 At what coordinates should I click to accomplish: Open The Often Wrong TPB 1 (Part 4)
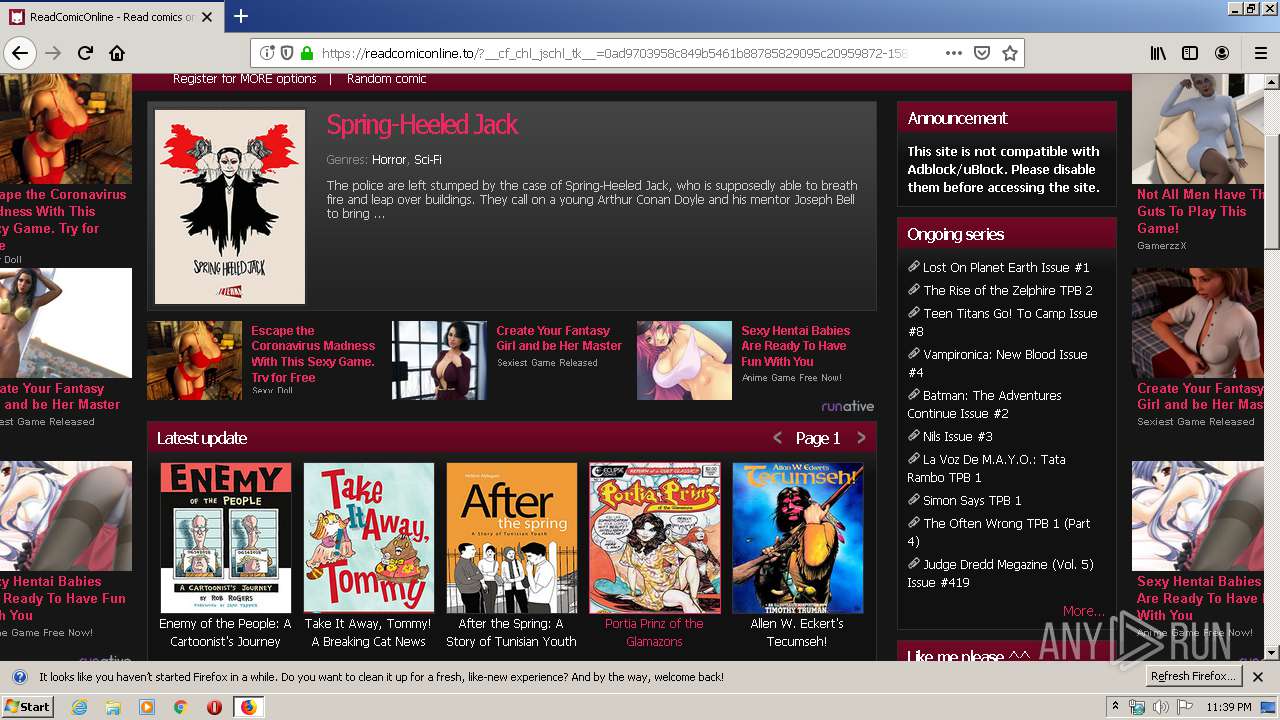(999, 532)
